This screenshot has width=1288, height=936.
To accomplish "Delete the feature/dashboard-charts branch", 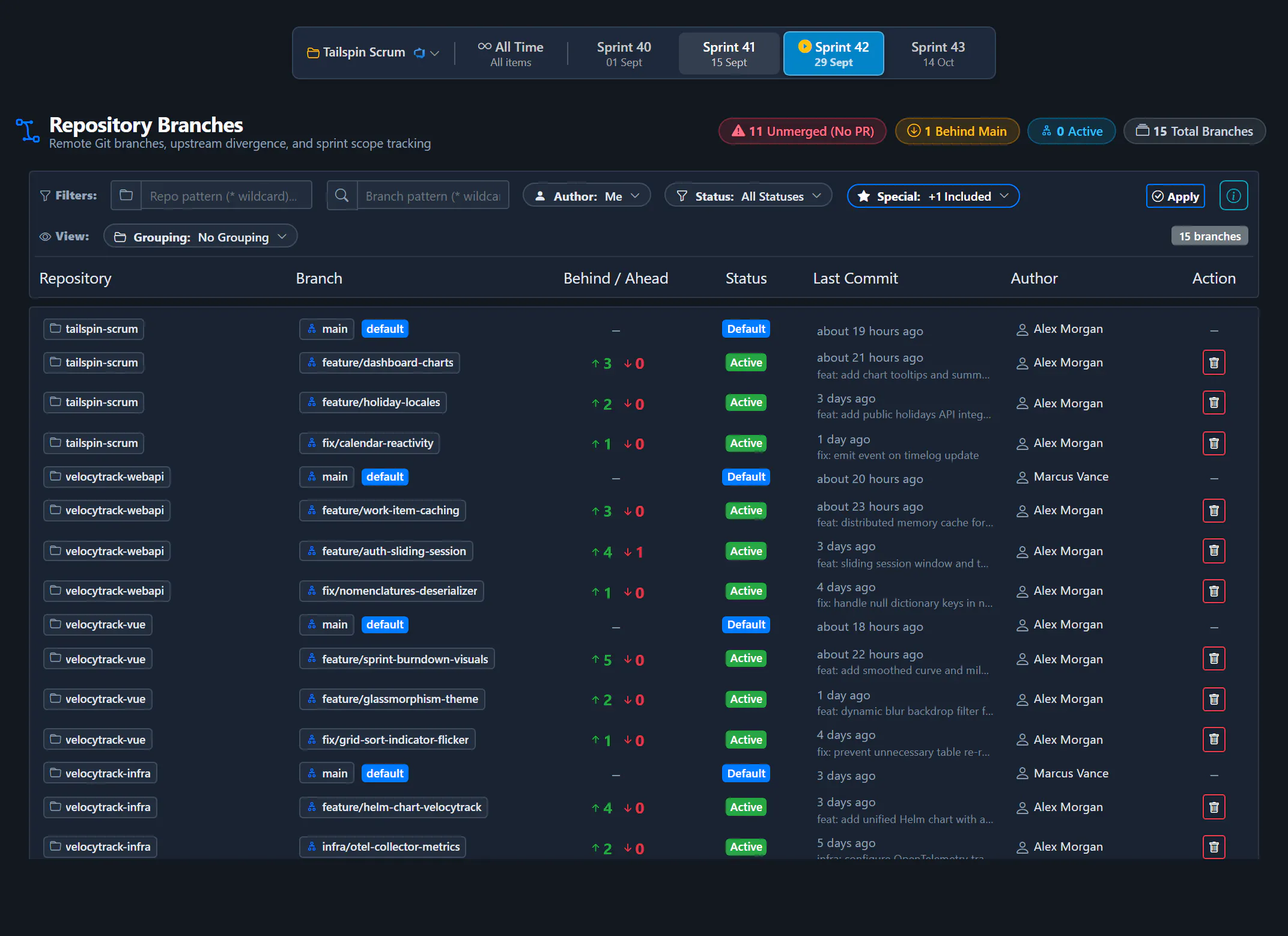I will click(x=1214, y=363).
